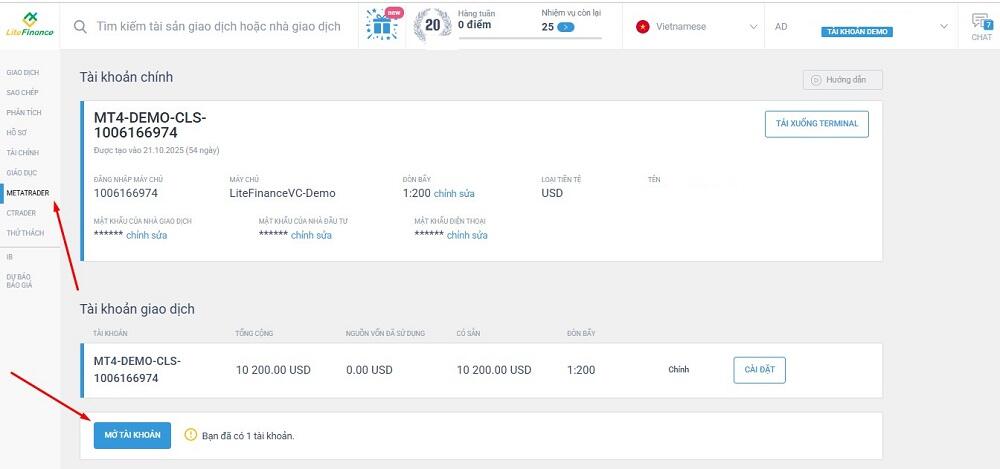Edit leverage via chỉnh sửa next to 1:200

453,193
